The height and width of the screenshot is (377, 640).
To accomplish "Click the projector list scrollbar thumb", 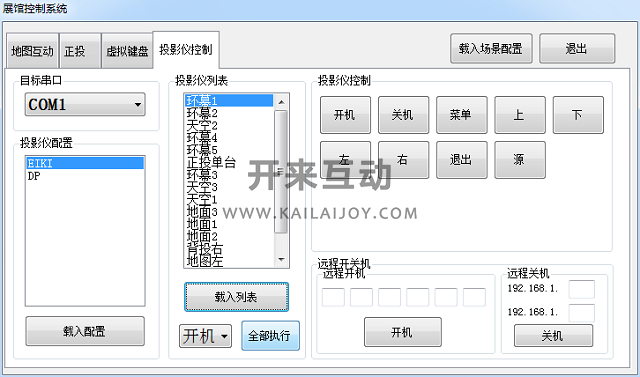I will click(281, 171).
